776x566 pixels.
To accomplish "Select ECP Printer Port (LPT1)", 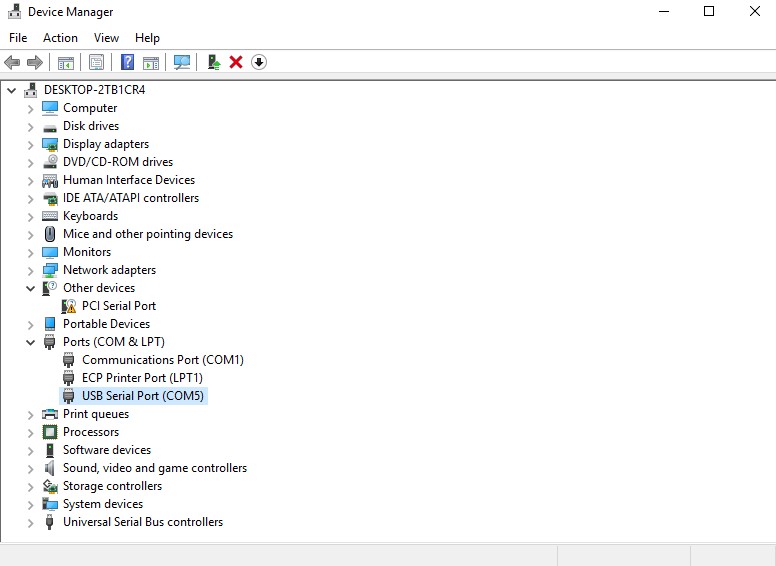I will pos(143,378).
